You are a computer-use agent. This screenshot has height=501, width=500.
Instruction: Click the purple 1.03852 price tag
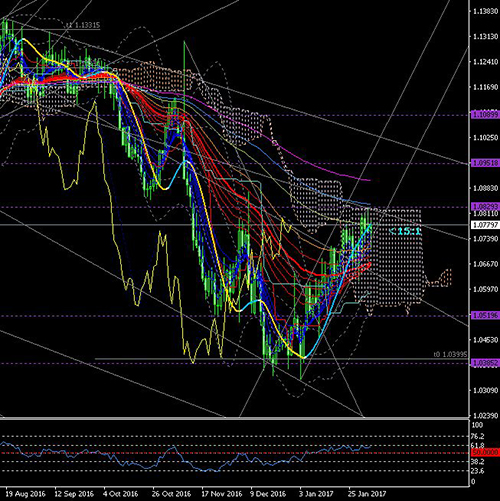pyautogui.click(x=485, y=363)
